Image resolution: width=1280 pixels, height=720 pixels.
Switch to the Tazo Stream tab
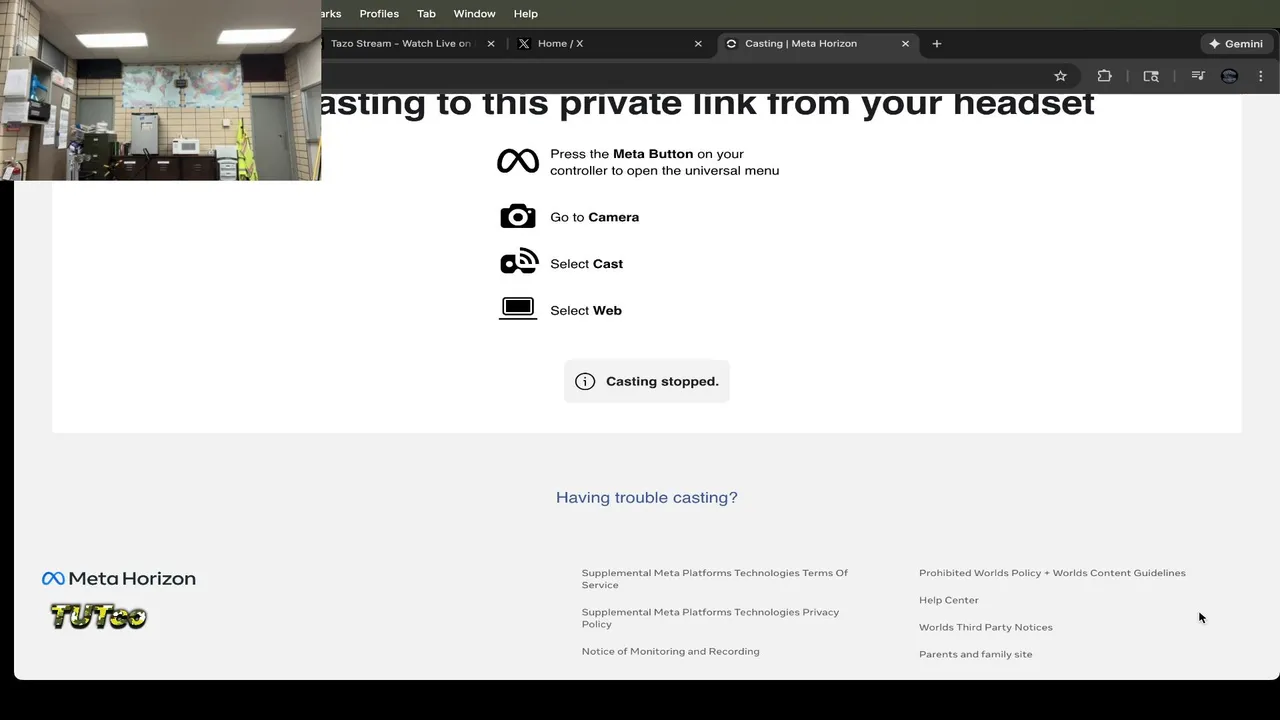(x=410, y=44)
